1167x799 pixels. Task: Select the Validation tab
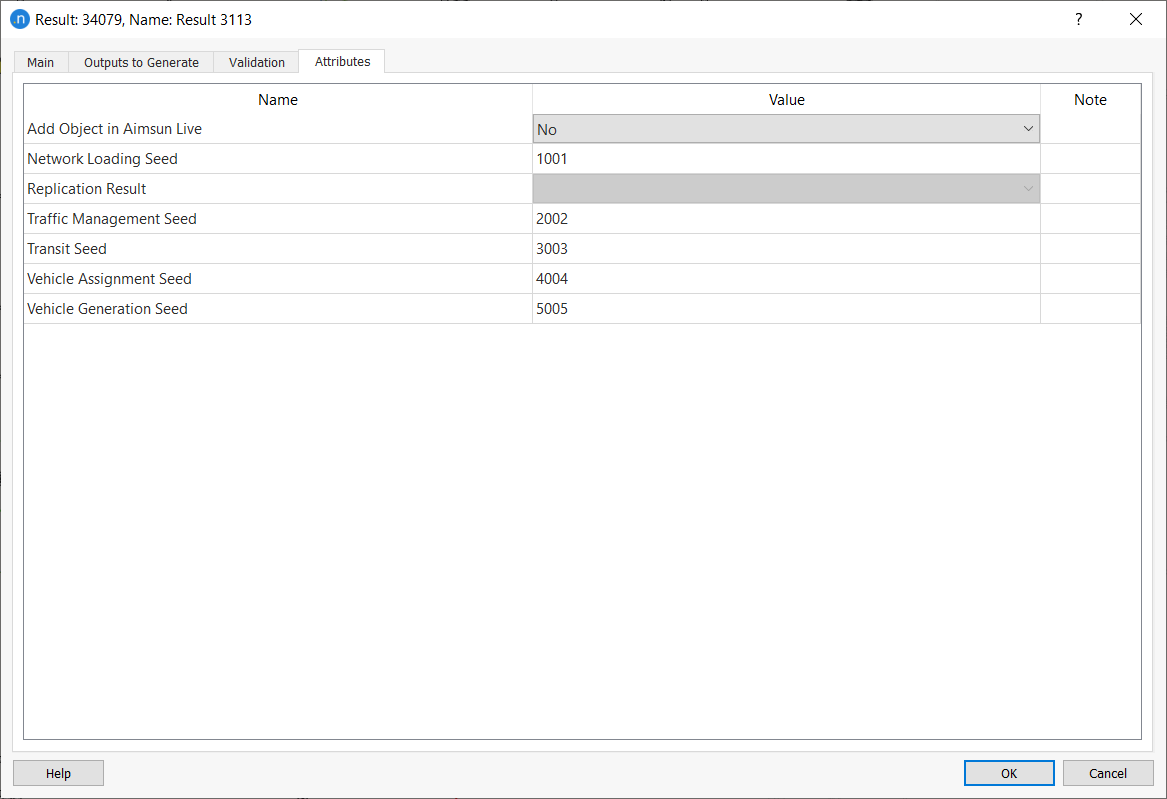tap(256, 62)
